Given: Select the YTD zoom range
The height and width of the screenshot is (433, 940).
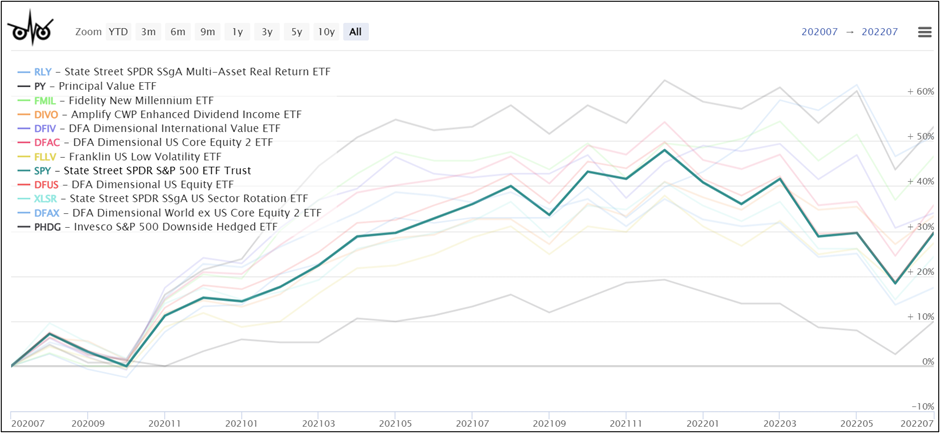Looking at the screenshot, I should (118, 32).
